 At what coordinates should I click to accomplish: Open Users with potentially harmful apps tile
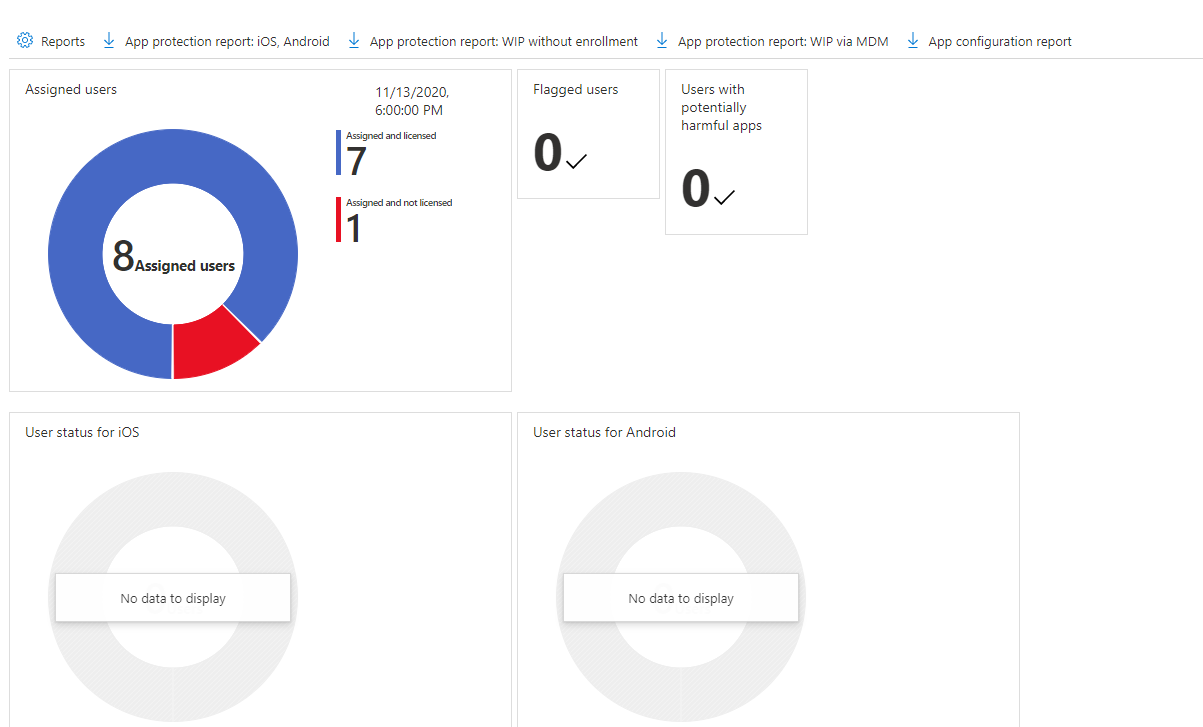pos(736,152)
